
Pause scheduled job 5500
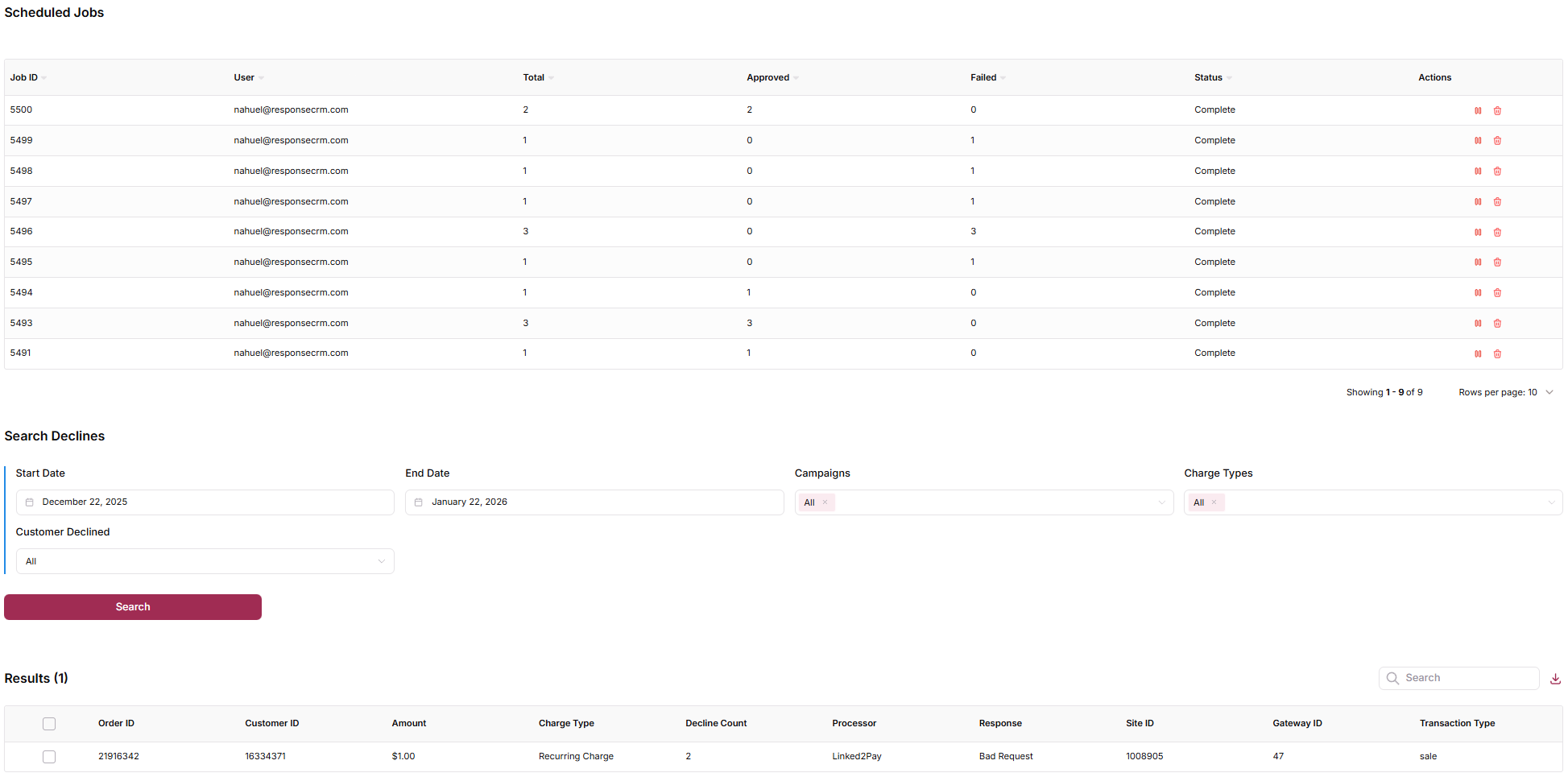(x=1478, y=111)
